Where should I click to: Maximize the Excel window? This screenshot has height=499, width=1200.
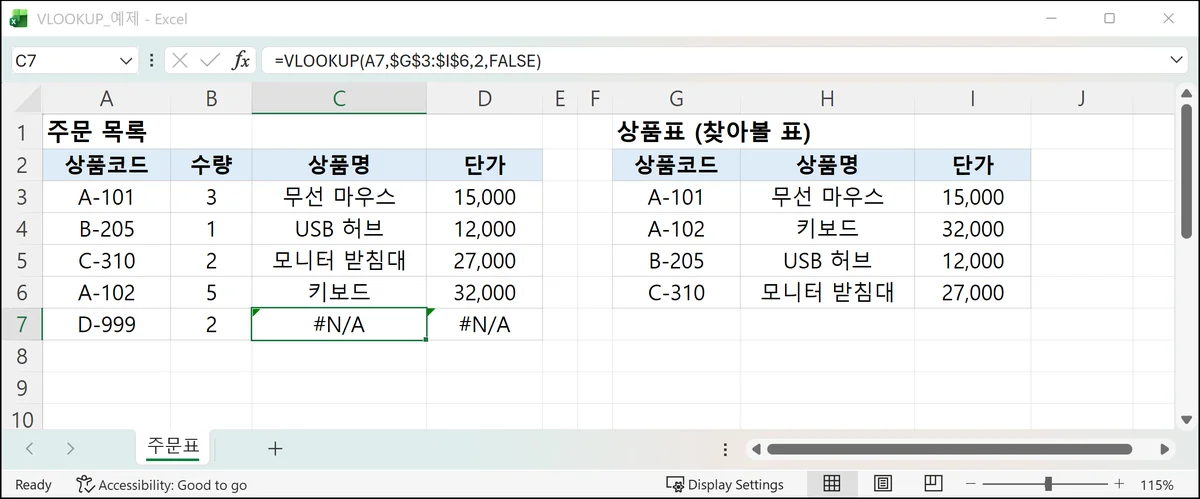click(x=1109, y=18)
